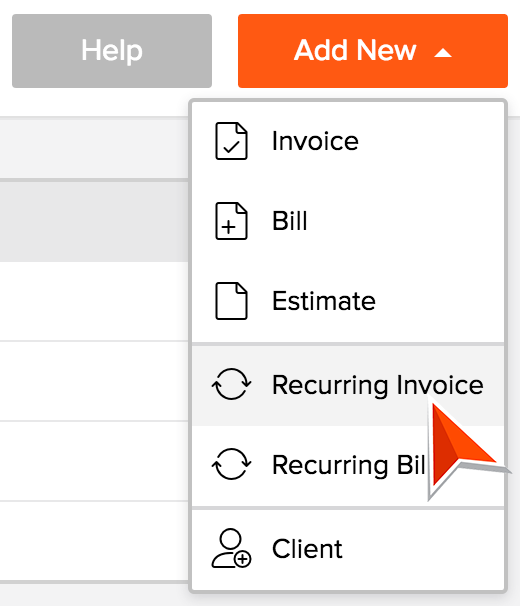
Task: Click the Recurring Bill cycle arrows icon
Action: [x=231, y=464]
